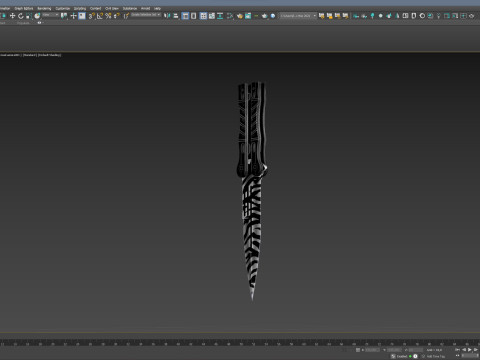The height and width of the screenshot is (360, 480).
Task: Open the project path dropdown
Action: click(298, 16)
